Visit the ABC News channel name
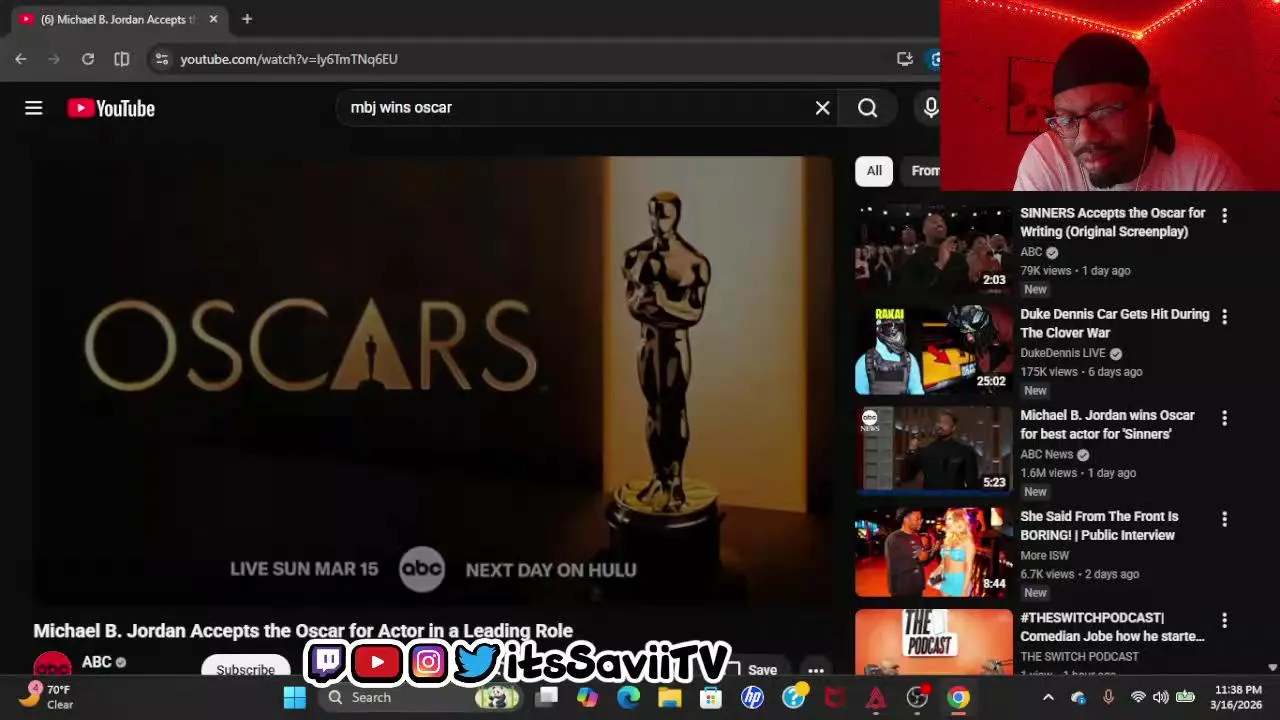Screen dimensions: 1280x720 [1046, 454]
